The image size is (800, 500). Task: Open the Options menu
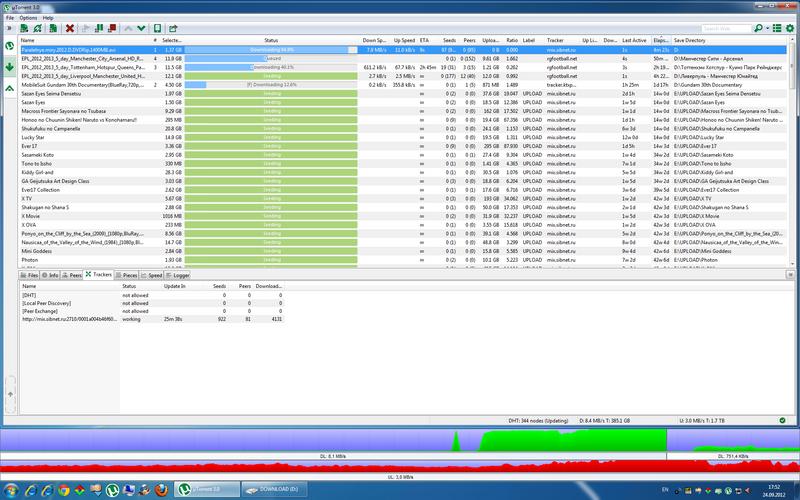pyautogui.click(x=28, y=18)
